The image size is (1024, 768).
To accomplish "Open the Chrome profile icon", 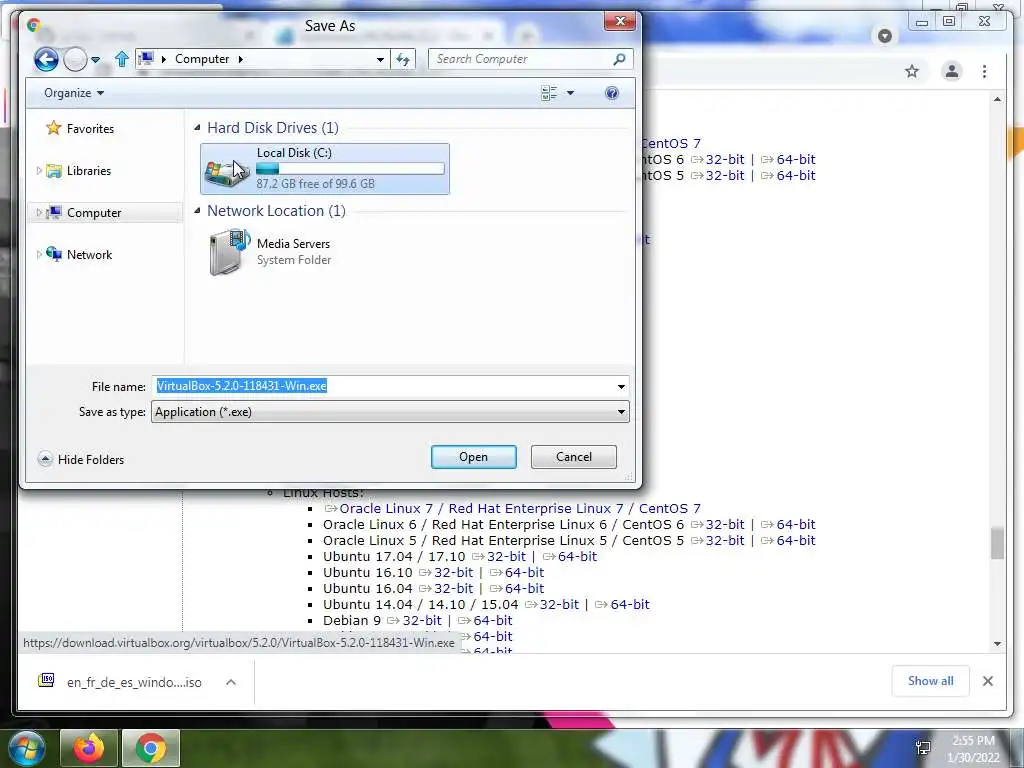I will (x=952, y=71).
